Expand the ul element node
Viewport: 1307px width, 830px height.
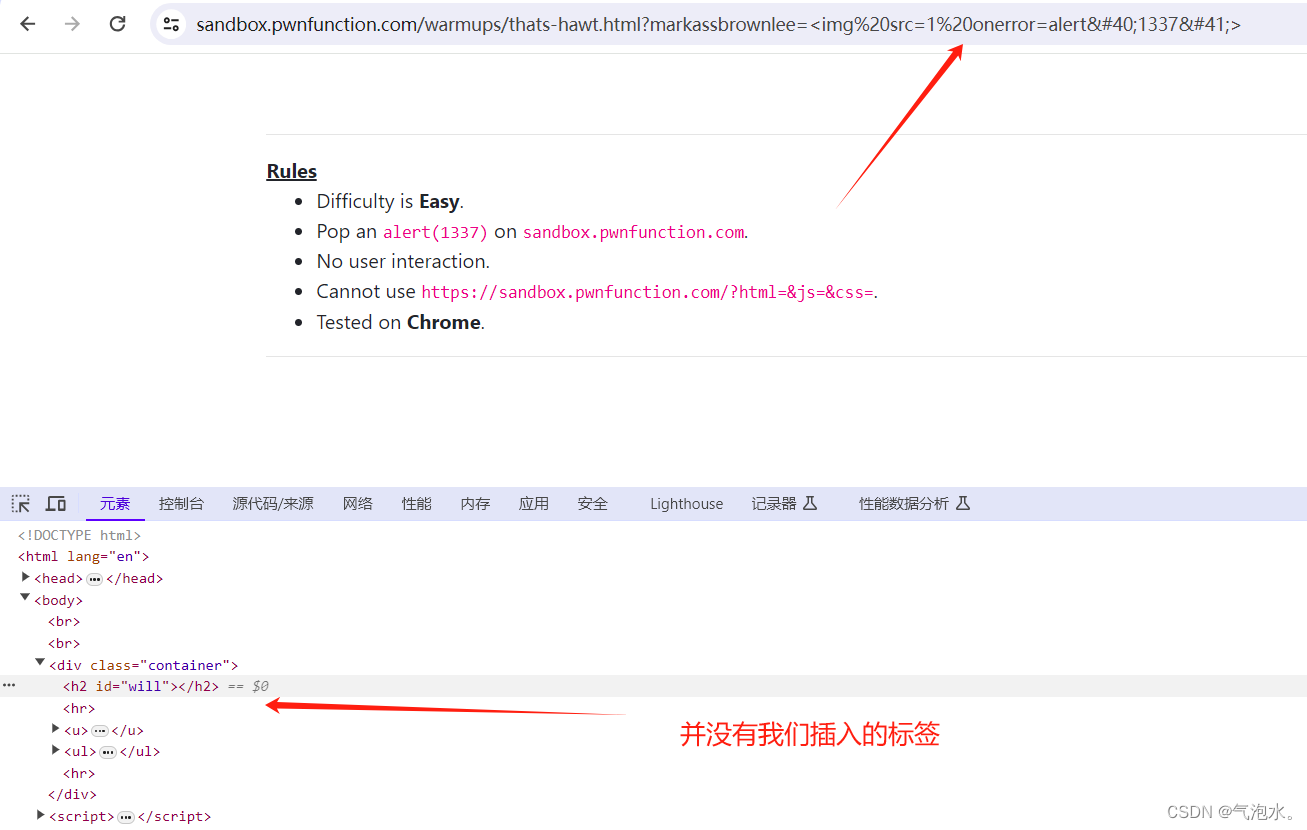[x=56, y=749]
